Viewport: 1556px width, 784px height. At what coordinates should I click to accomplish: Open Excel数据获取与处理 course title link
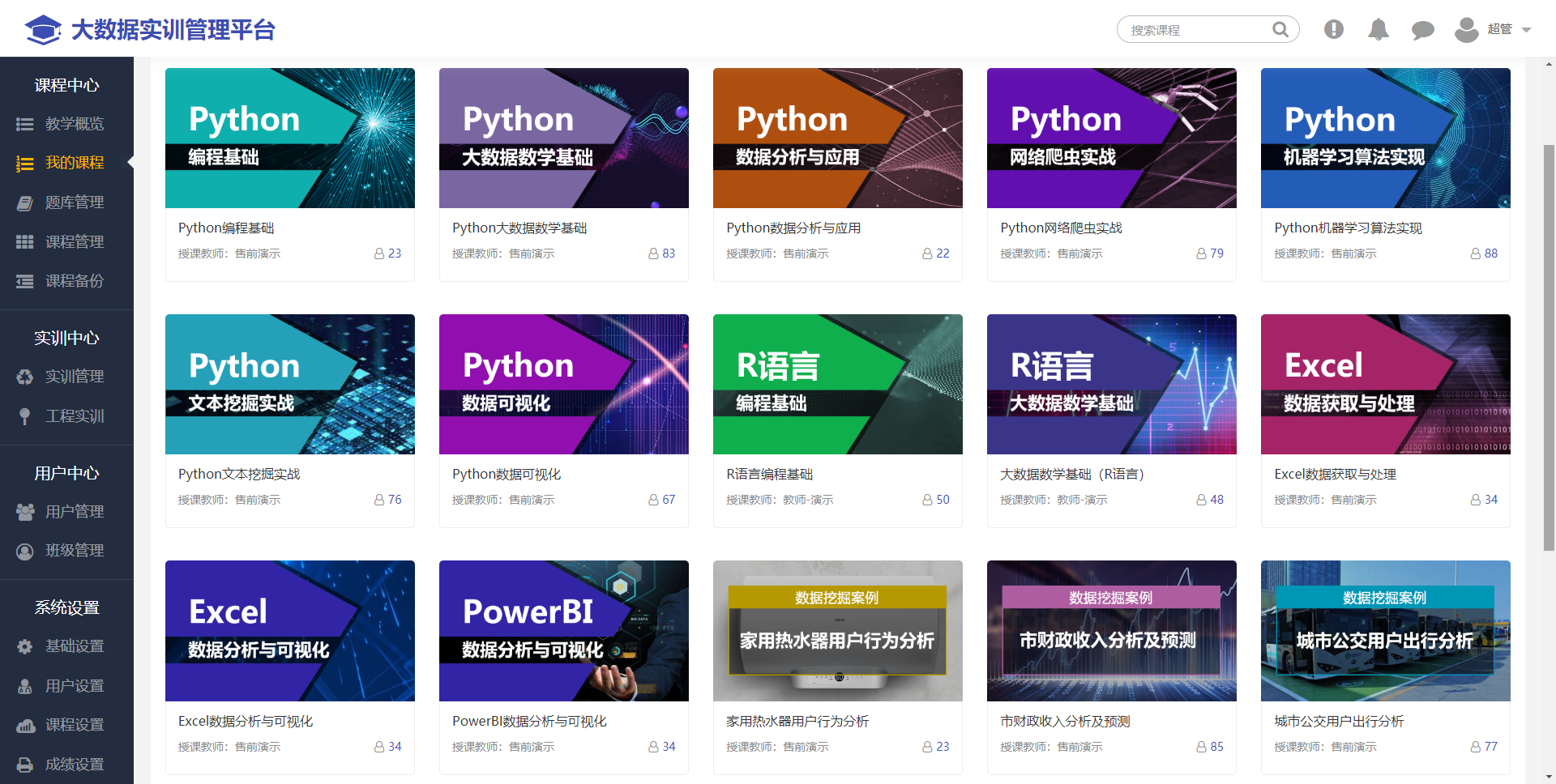[x=1335, y=475]
